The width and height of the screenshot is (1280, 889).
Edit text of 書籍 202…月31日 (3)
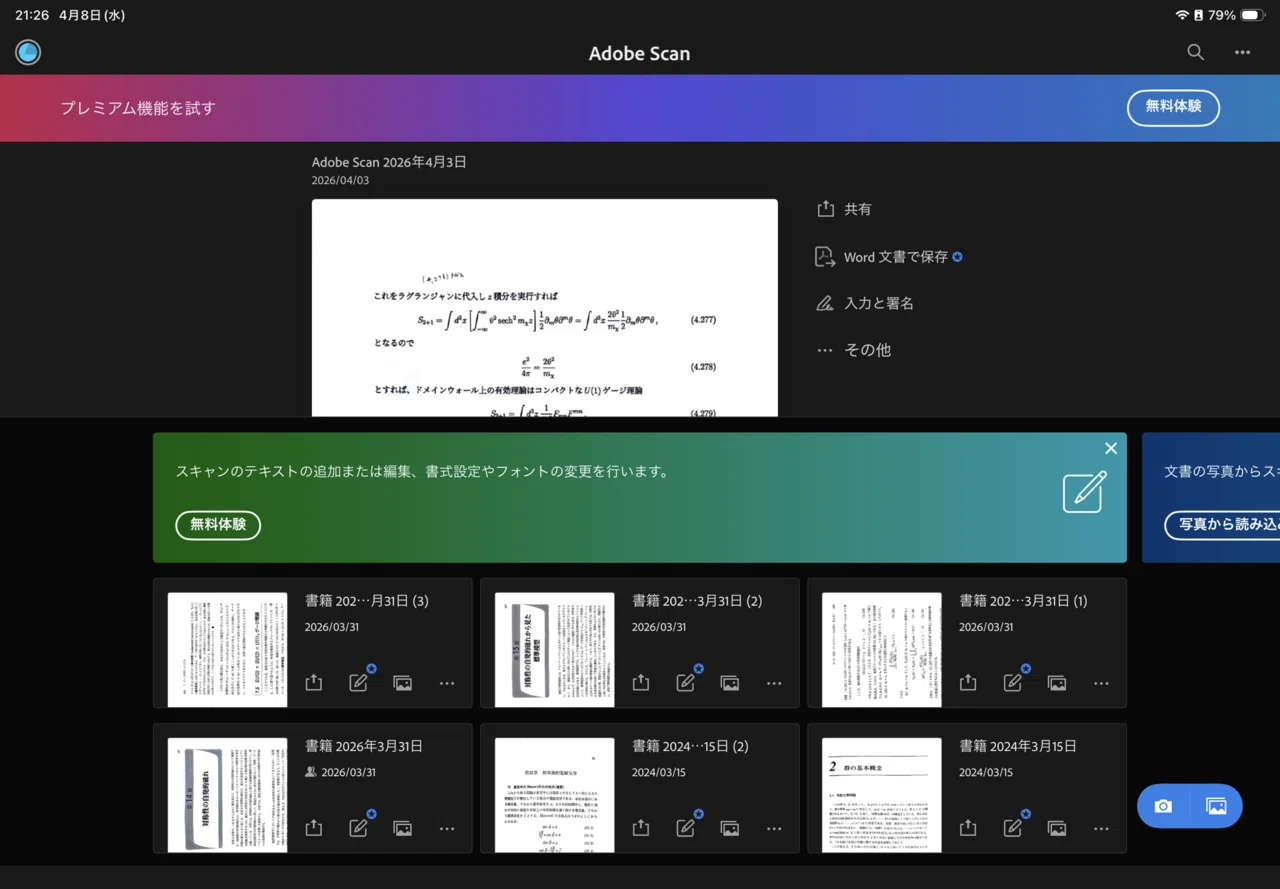click(359, 682)
